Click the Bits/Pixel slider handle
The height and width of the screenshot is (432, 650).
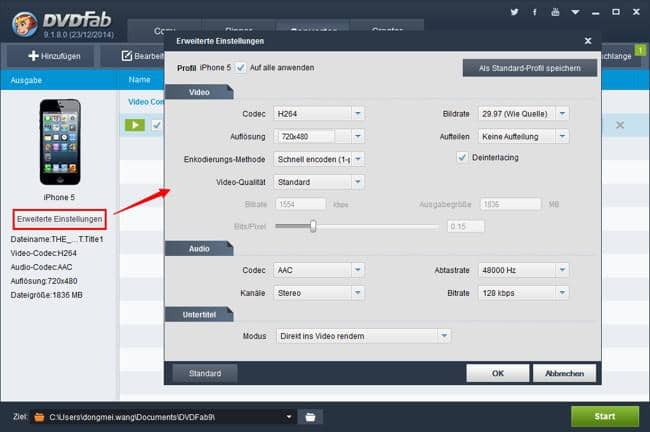point(313,226)
